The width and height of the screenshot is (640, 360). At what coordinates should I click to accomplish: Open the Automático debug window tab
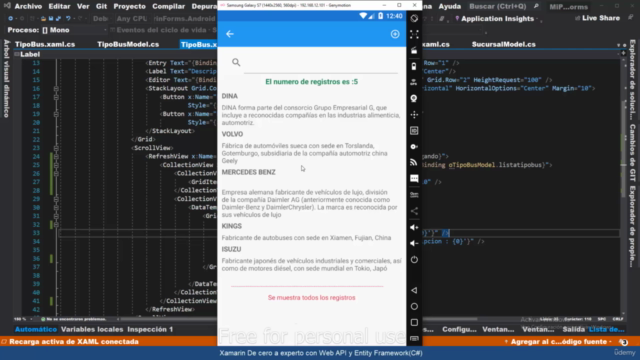click(x=36, y=329)
